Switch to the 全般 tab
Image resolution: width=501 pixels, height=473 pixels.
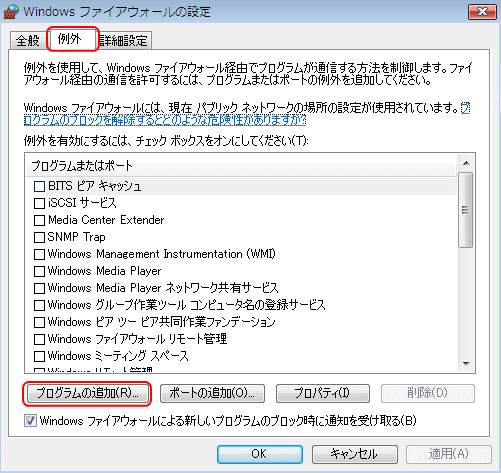pyautogui.click(x=27, y=40)
